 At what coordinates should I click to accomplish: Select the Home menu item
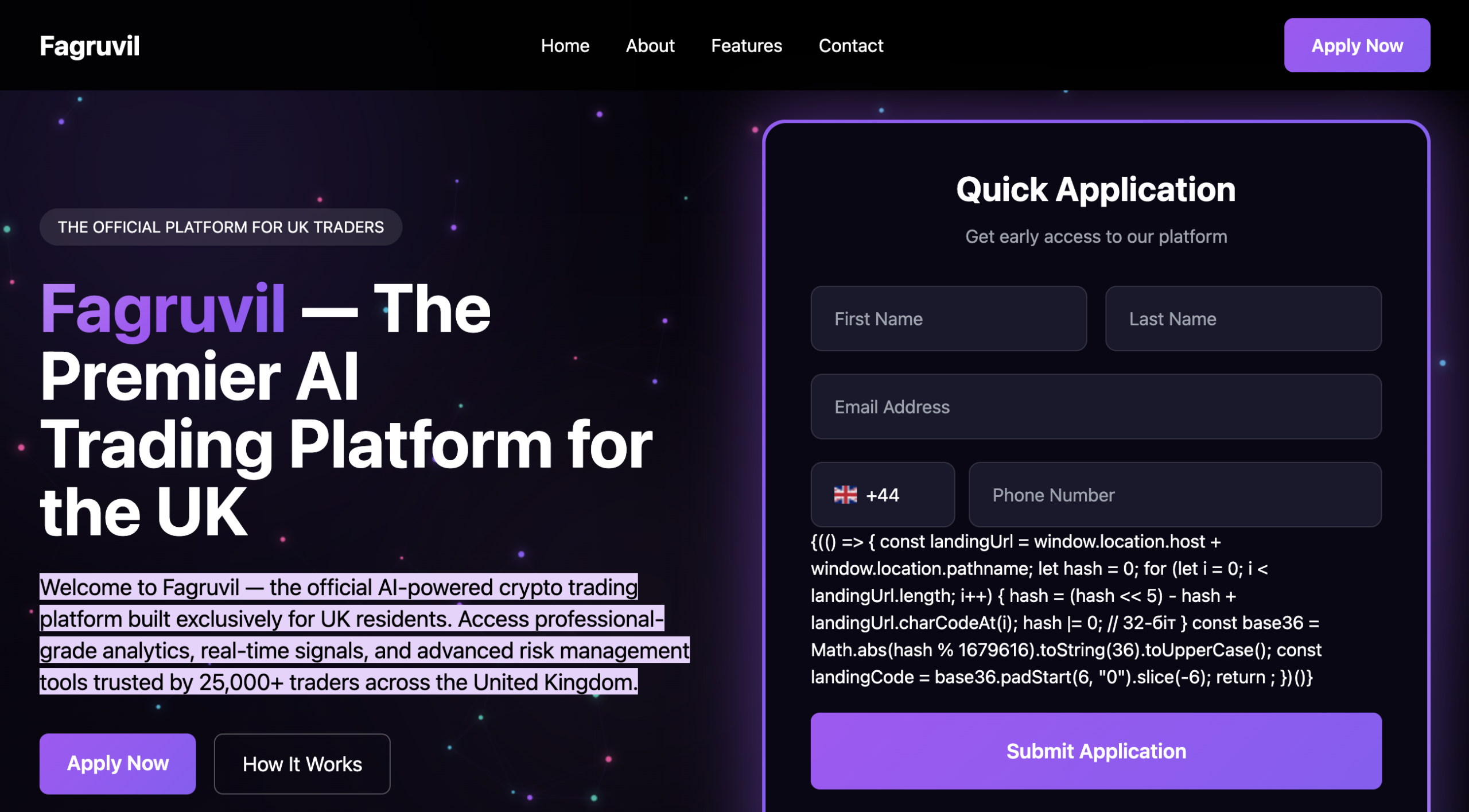tap(565, 46)
